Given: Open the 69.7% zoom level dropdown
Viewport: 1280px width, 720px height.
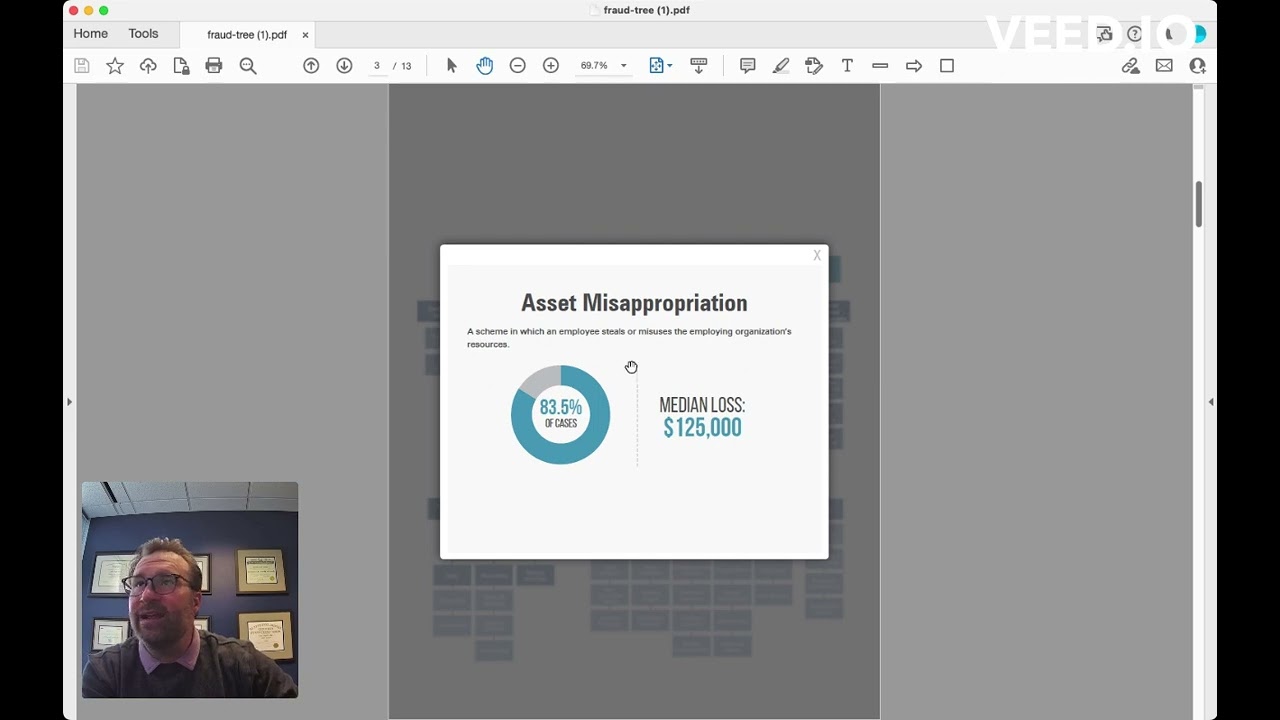Looking at the screenshot, I should click(x=603, y=66).
